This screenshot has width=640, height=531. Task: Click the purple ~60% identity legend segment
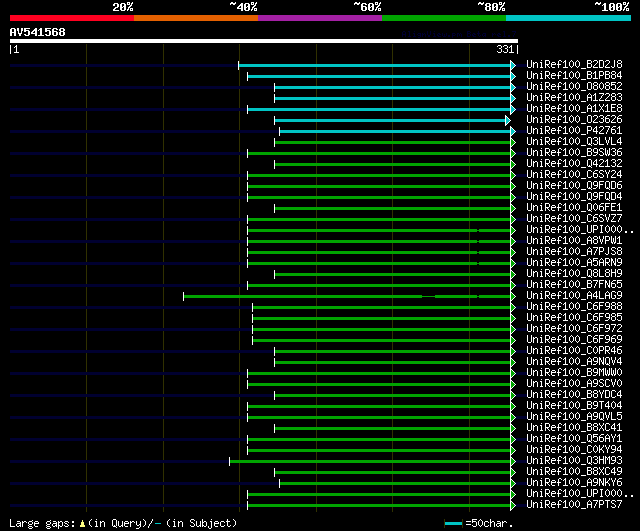(x=320, y=18)
